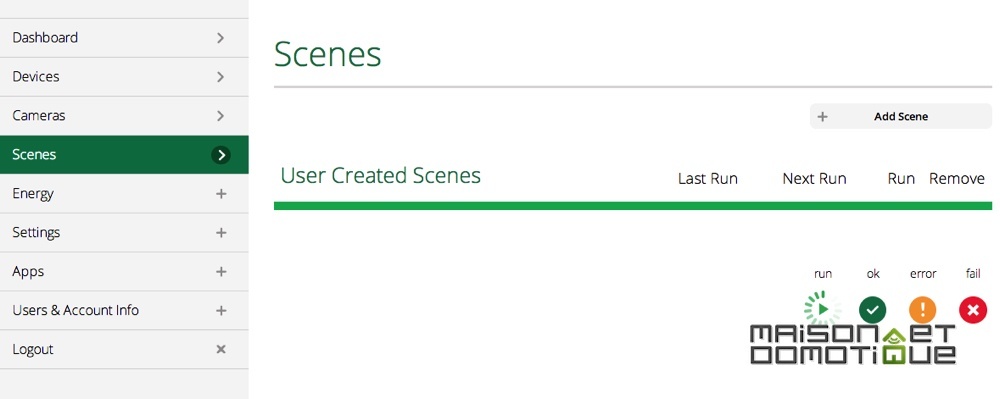Click the green run status icon
This screenshot has width=1000, height=399.
tap(822, 310)
